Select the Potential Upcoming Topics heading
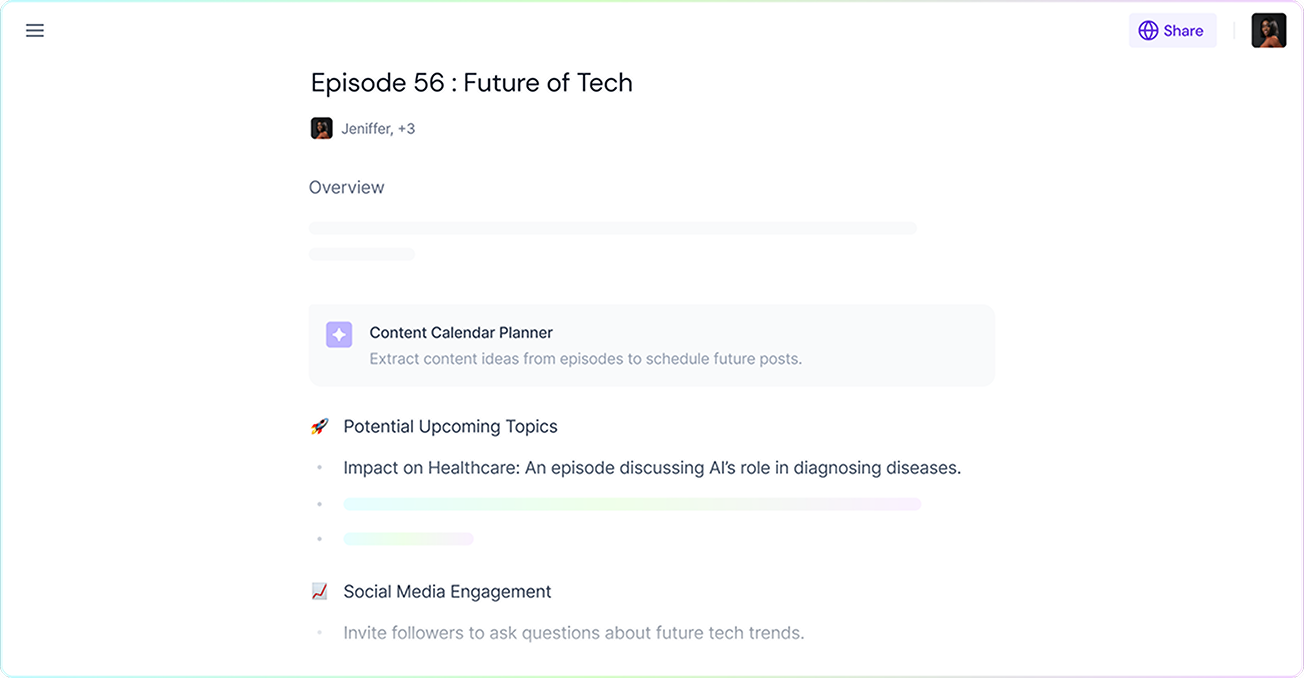1304x678 pixels. (450, 425)
